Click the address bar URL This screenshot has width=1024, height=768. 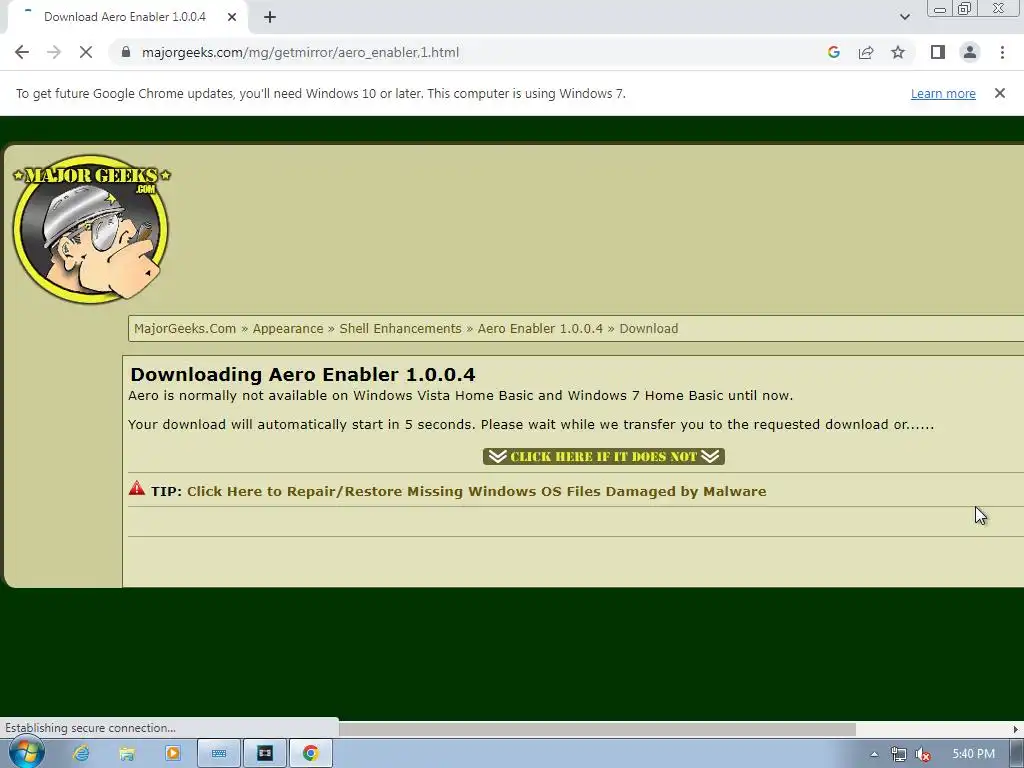point(300,52)
